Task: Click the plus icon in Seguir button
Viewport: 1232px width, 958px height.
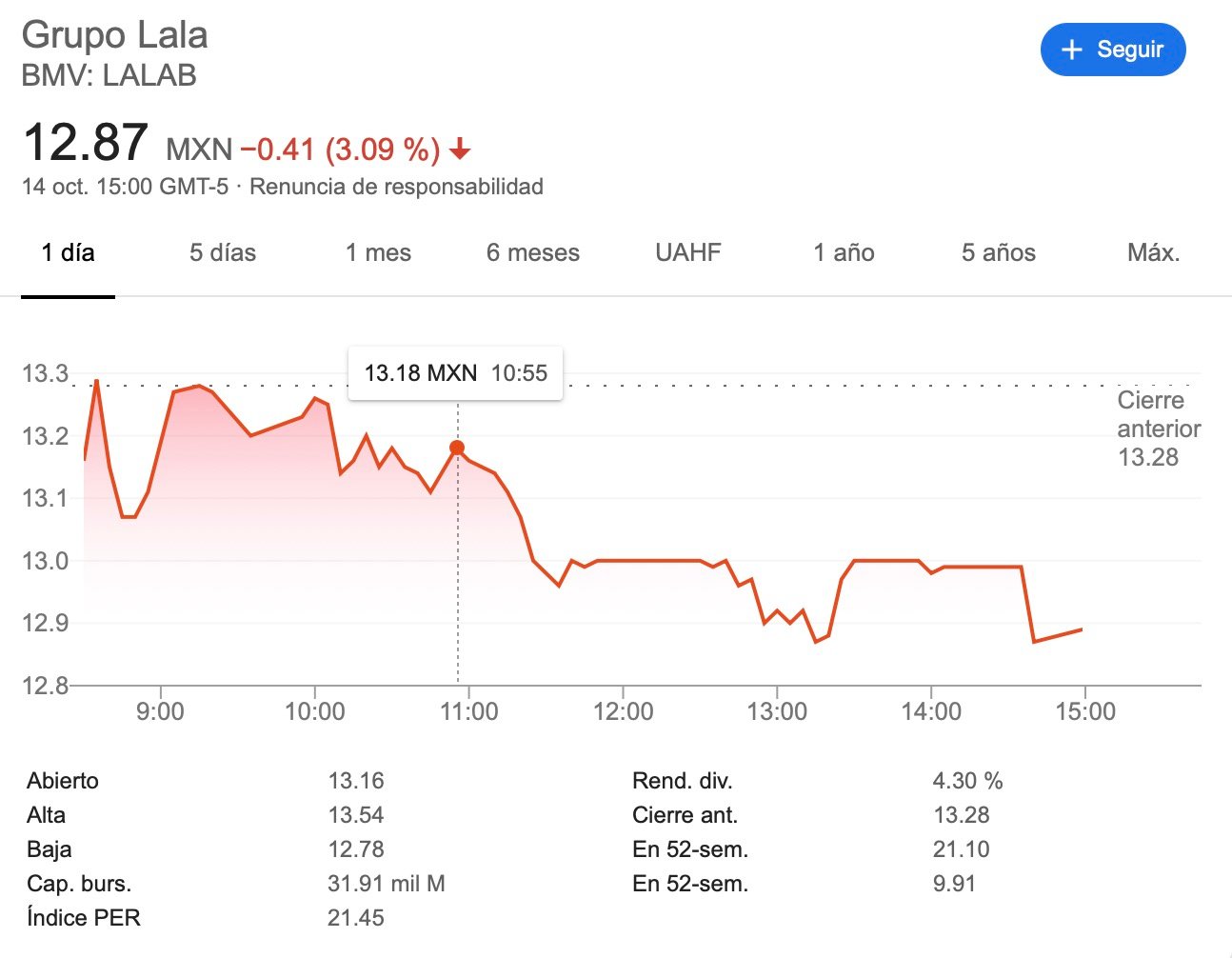Action: tap(1072, 50)
